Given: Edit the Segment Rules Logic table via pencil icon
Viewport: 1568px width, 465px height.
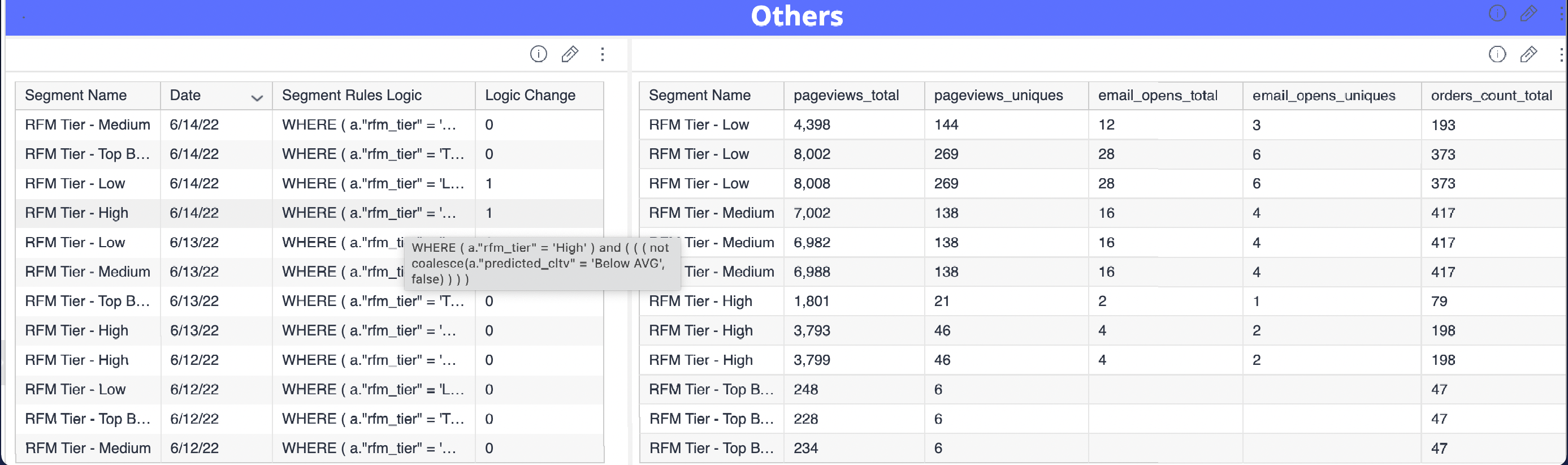Looking at the screenshot, I should [570, 54].
